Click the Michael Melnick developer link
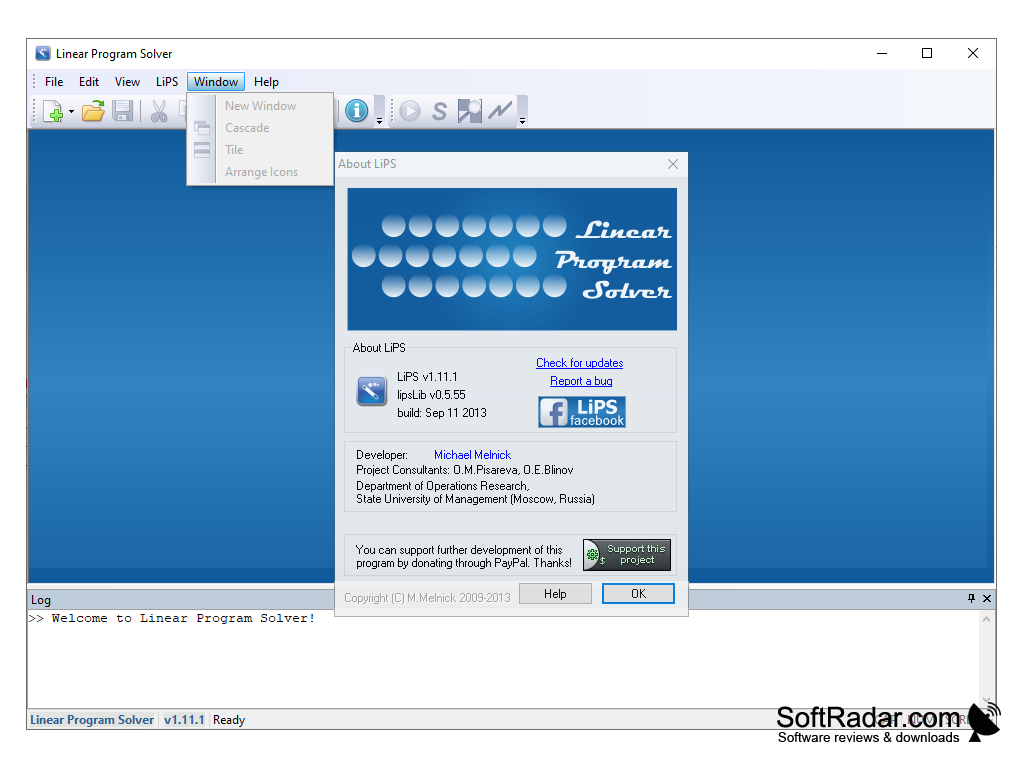 click(472, 455)
